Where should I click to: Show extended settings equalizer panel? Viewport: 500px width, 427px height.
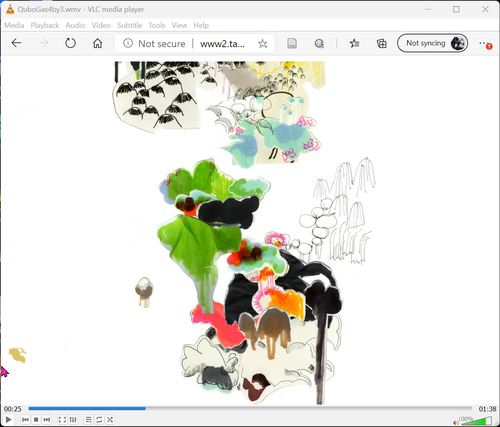pos(73,419)
